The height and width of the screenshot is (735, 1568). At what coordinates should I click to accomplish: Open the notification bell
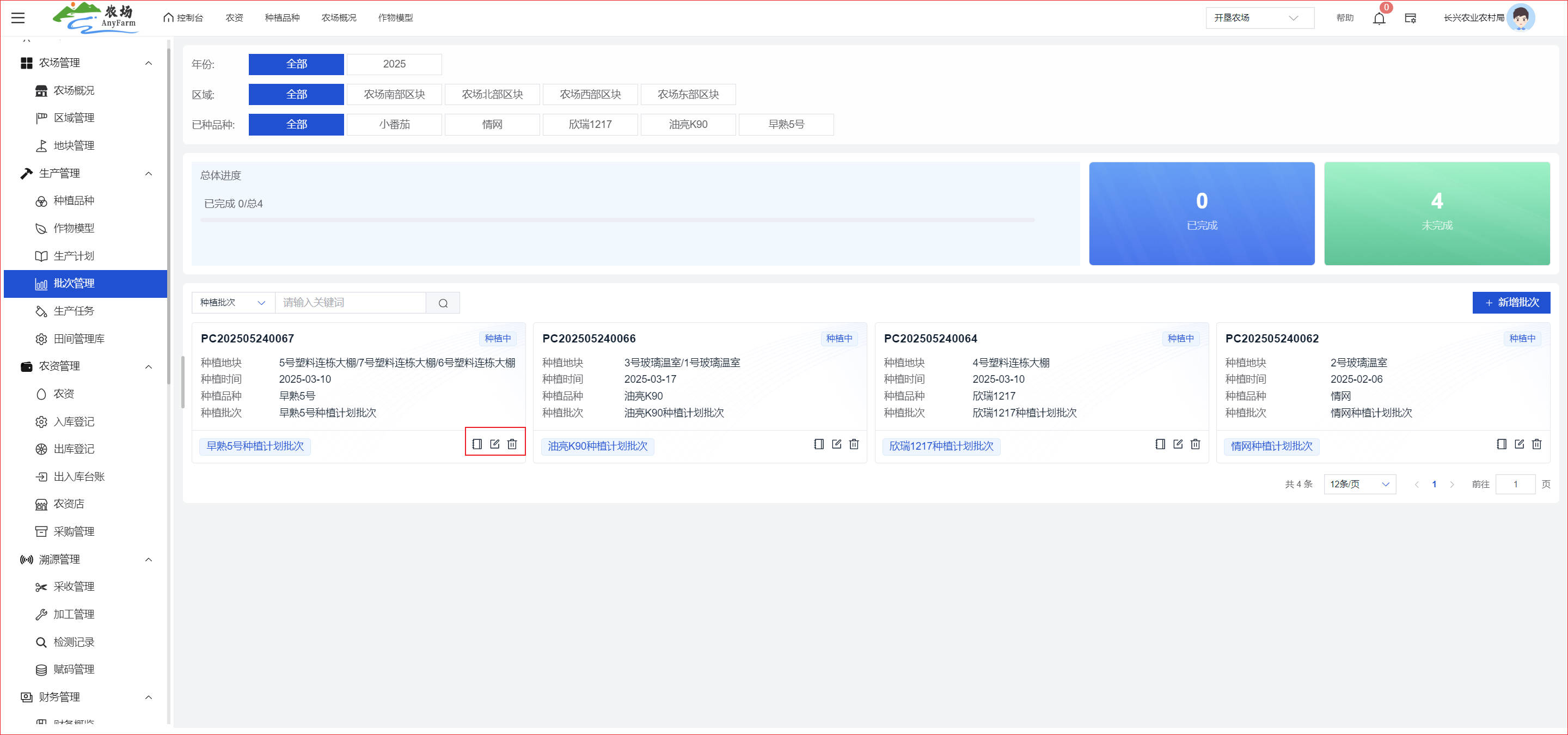click(1379, 19)
